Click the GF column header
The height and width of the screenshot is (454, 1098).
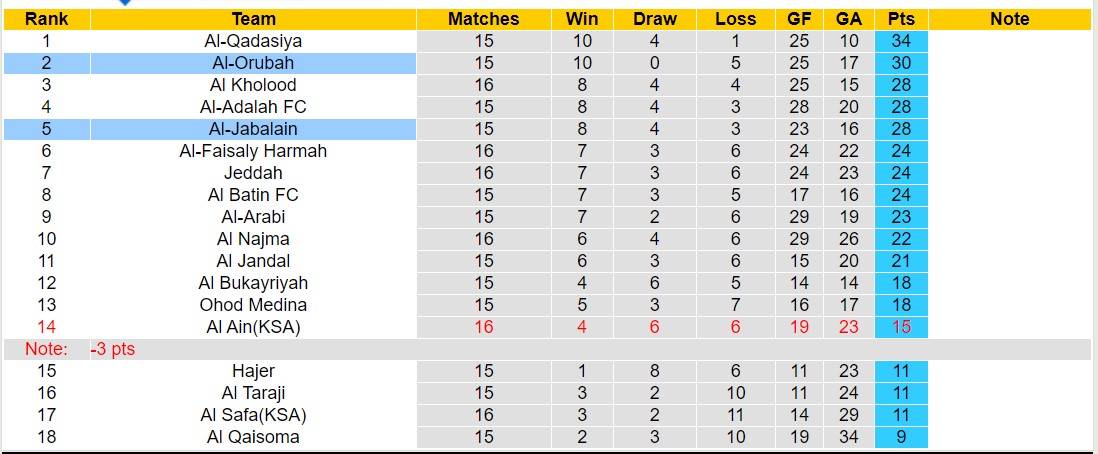(799, 19)
